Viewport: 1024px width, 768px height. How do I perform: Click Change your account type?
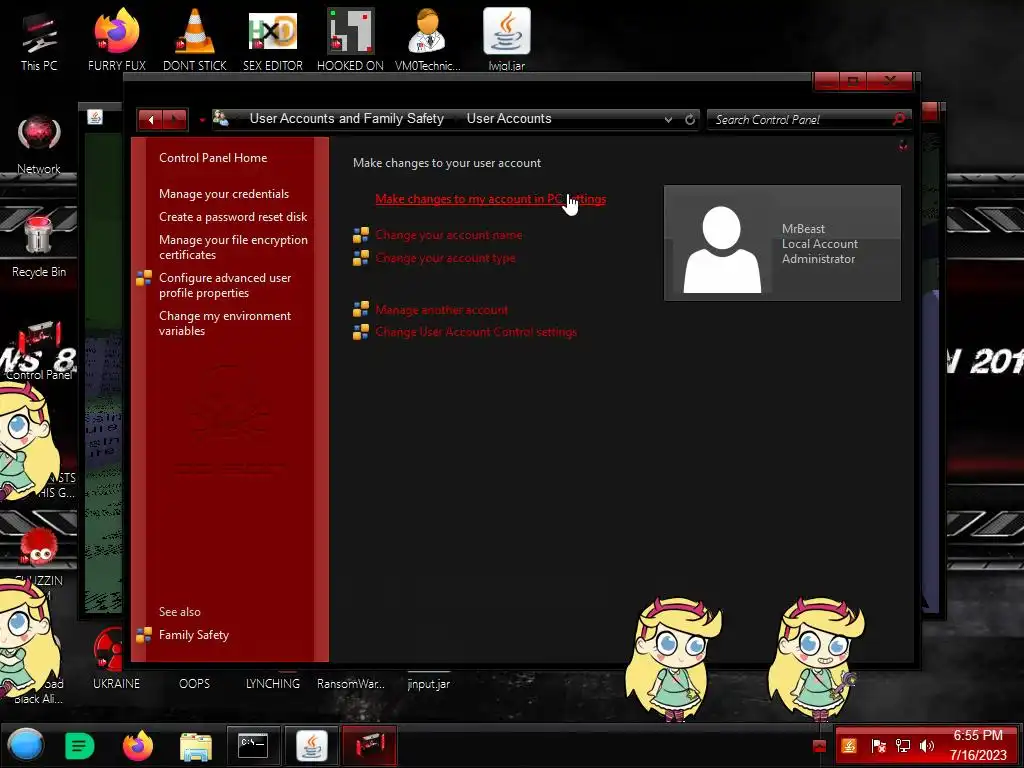[445, 257]
